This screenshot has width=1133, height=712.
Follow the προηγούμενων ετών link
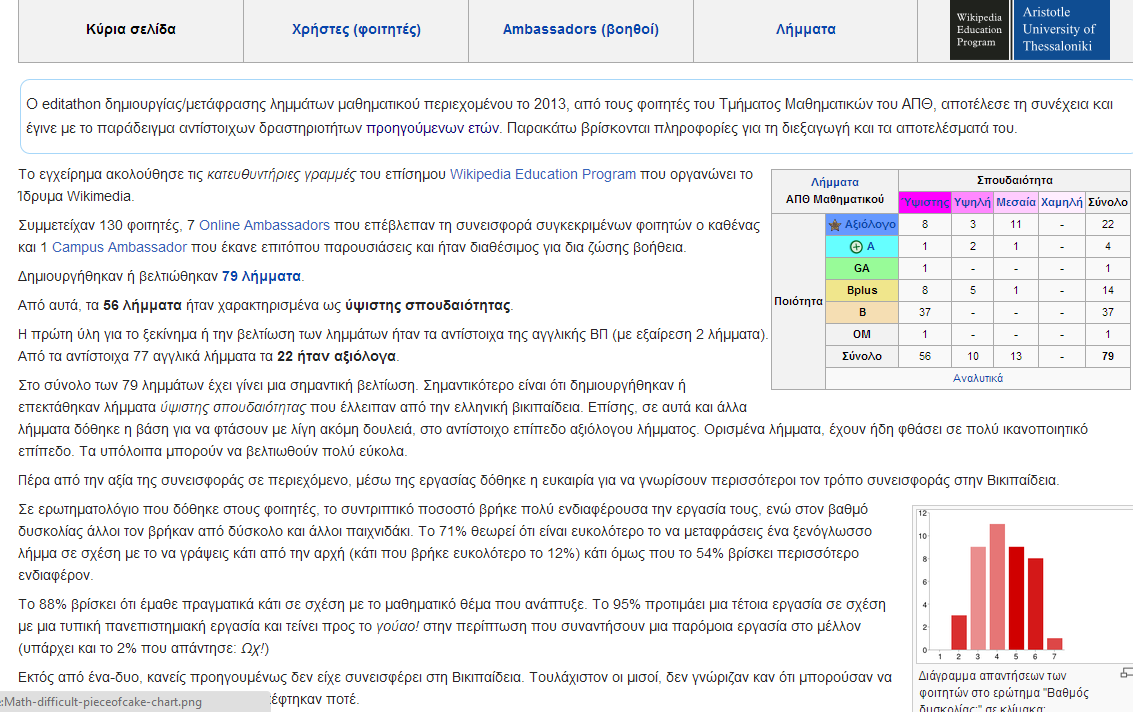click(x=432, y=128)
